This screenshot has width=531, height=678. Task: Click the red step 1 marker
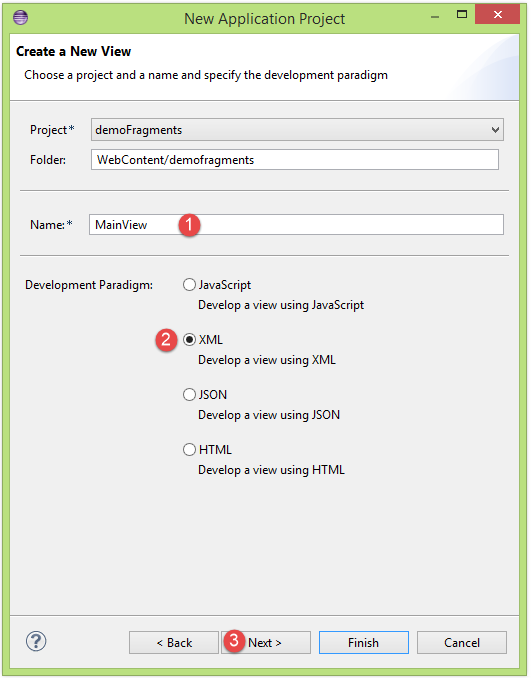[189, 225]
